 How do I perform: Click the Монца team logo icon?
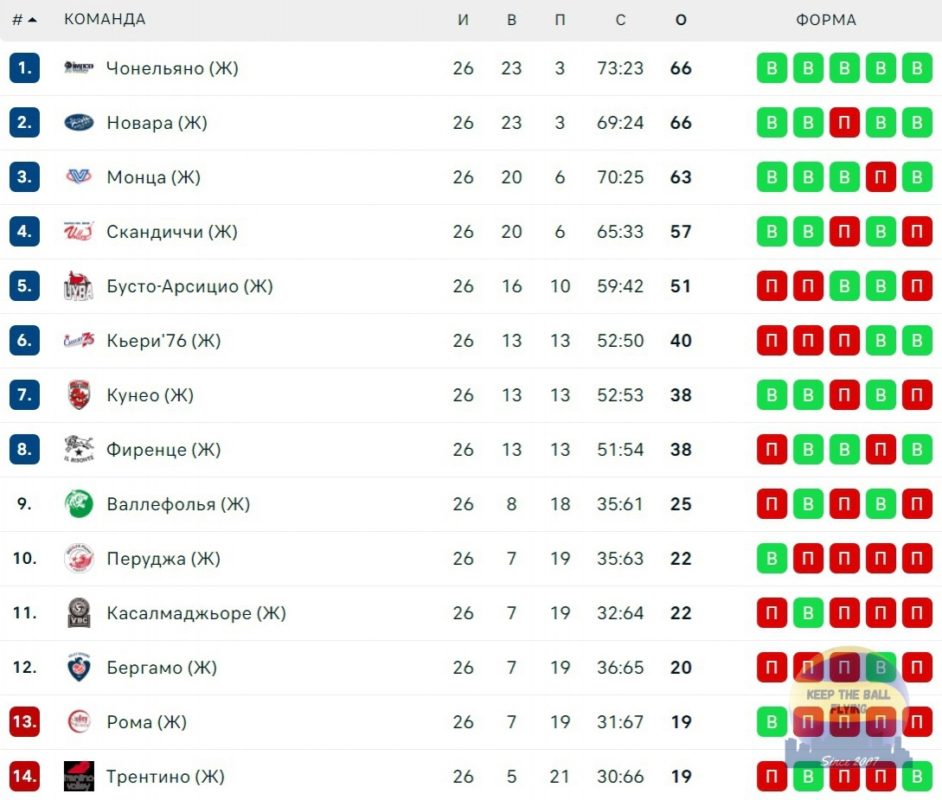tap(79, 177)
